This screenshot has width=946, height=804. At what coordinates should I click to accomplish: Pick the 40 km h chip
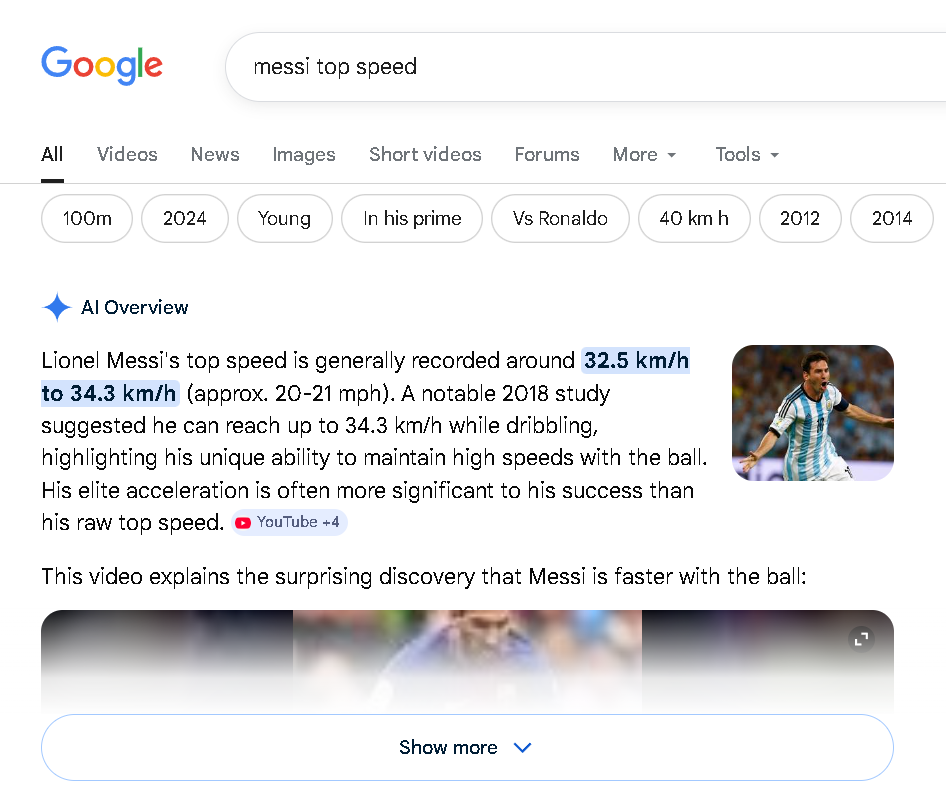tap(694, 218)
